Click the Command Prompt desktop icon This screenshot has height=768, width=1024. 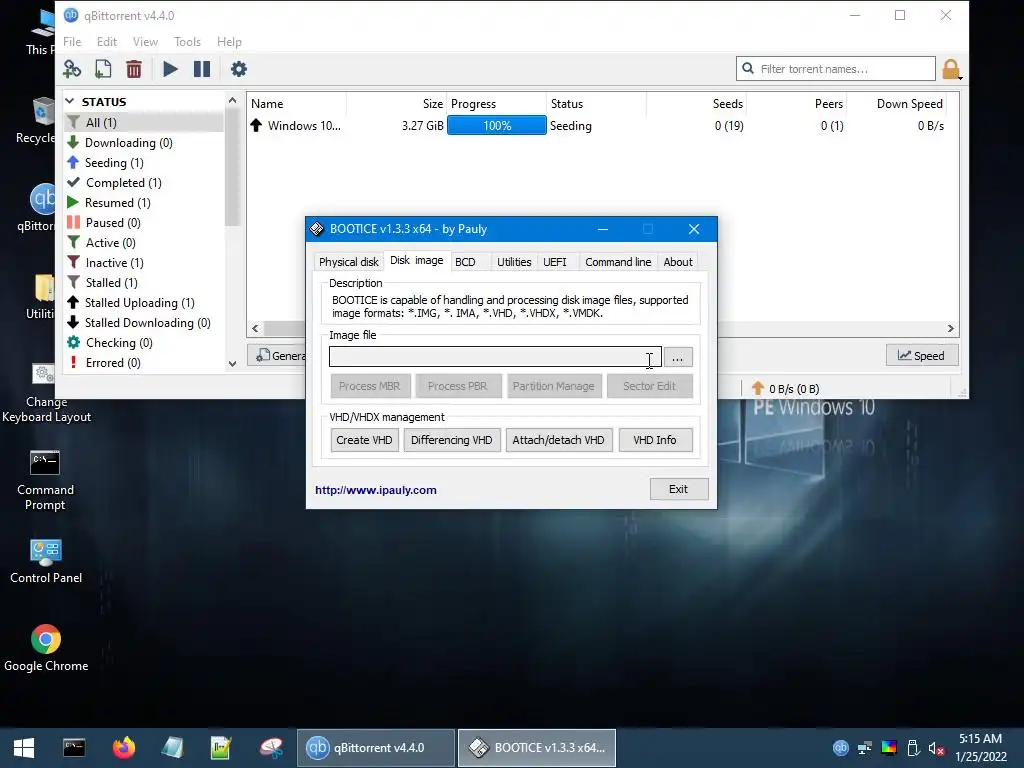point(45,479)
